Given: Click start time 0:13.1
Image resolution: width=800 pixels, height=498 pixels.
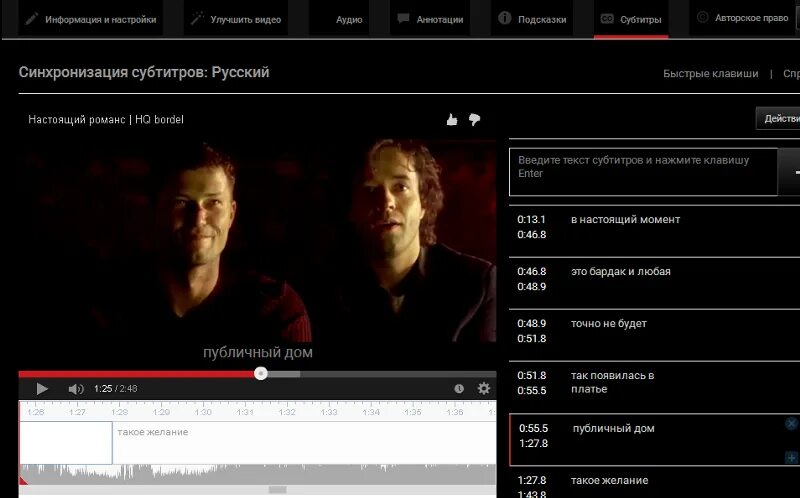Looking at the screenshot, I should (x=531, y=219).
